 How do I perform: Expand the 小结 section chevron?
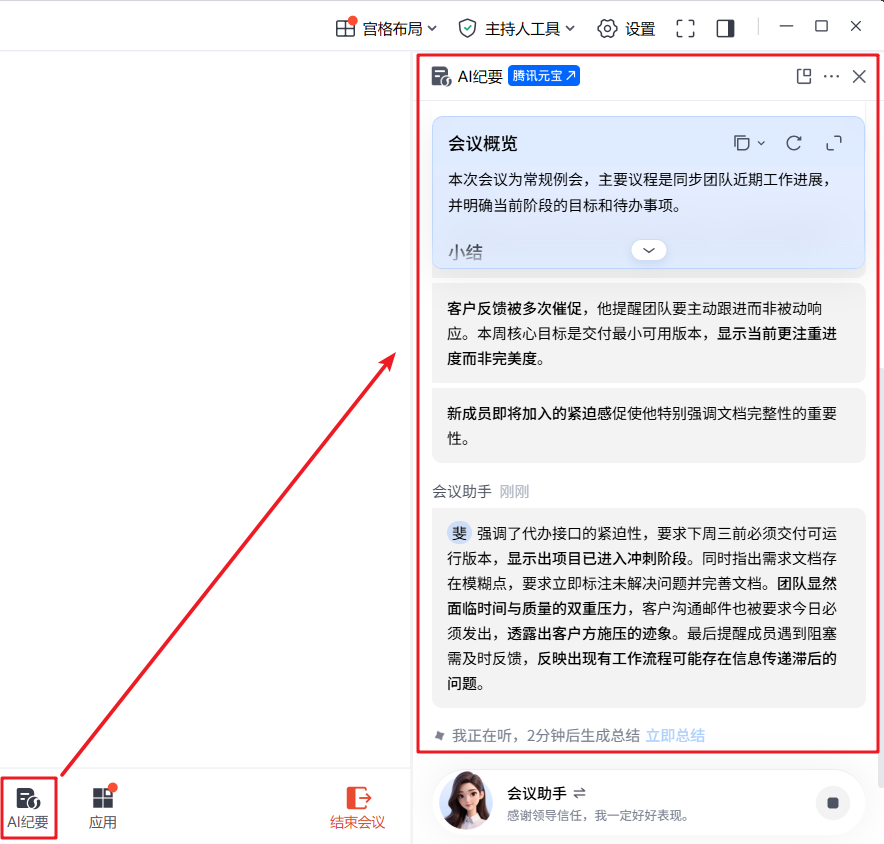pyautogui.click(x=649, y=250)
